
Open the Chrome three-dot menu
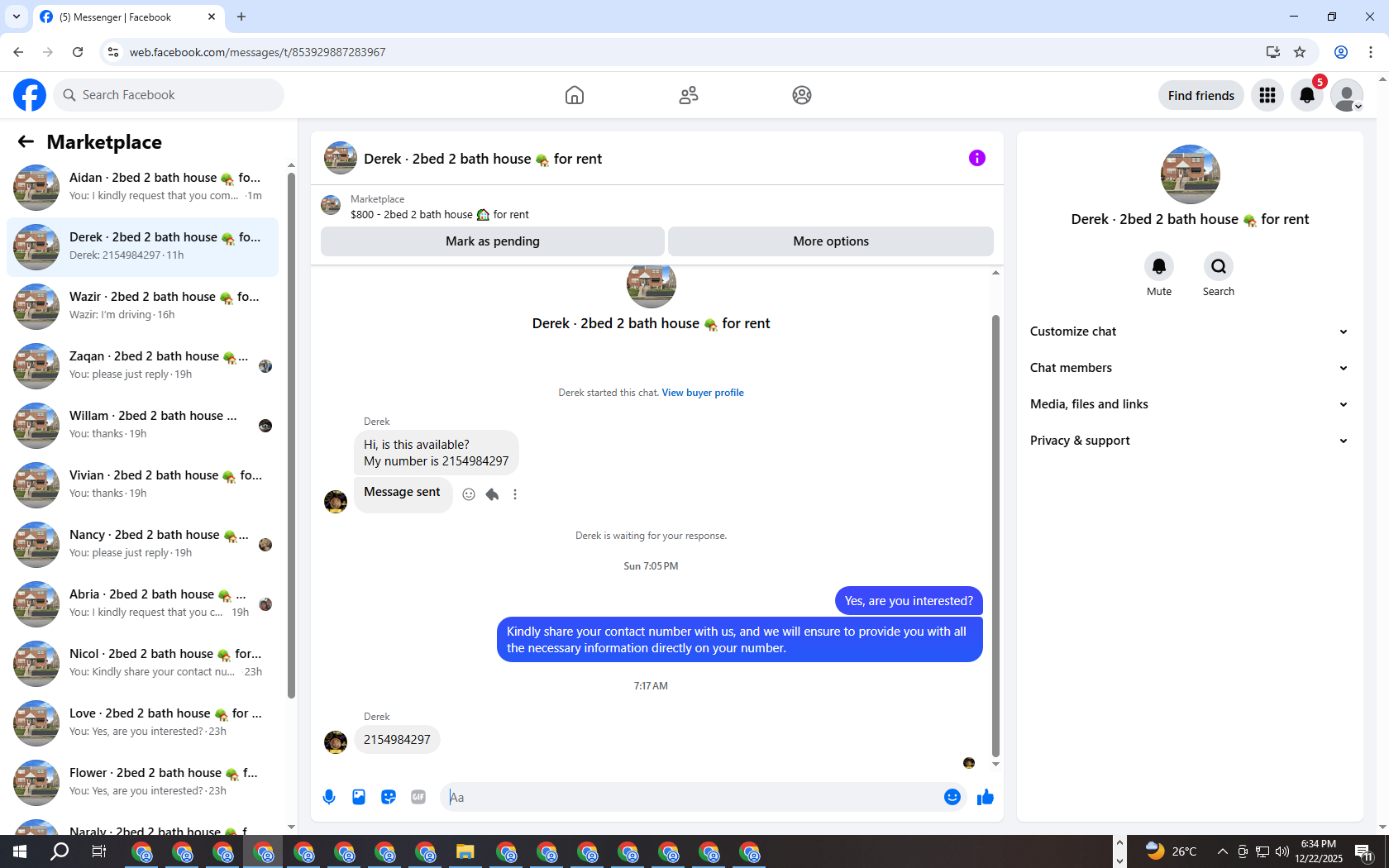(1371, 52)
